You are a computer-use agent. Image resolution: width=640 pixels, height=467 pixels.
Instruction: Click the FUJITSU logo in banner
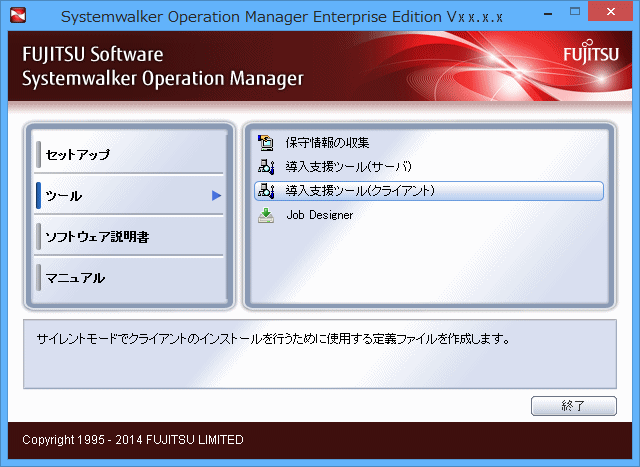click(591, 51)
